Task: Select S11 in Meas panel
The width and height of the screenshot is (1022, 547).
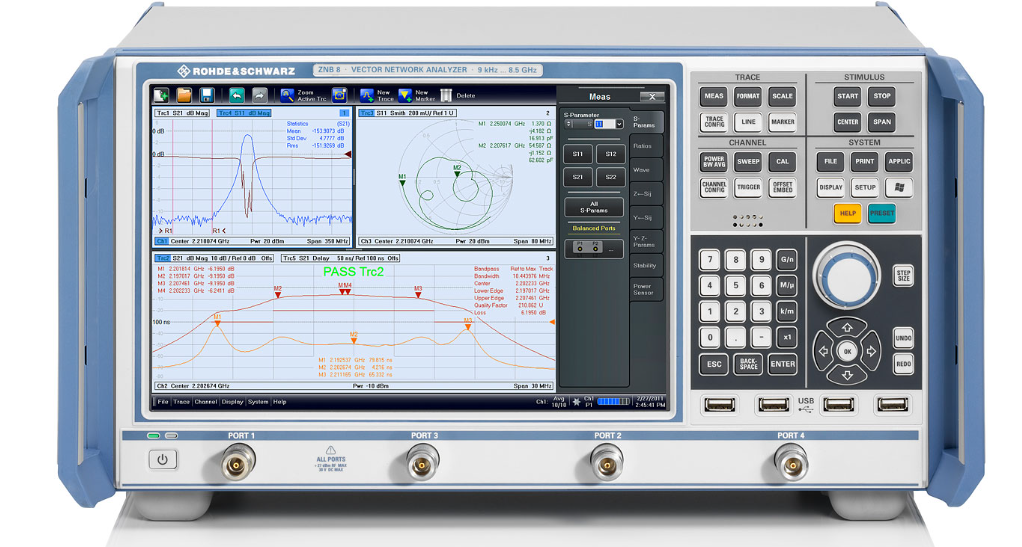Action: click(x=577, y=155)
